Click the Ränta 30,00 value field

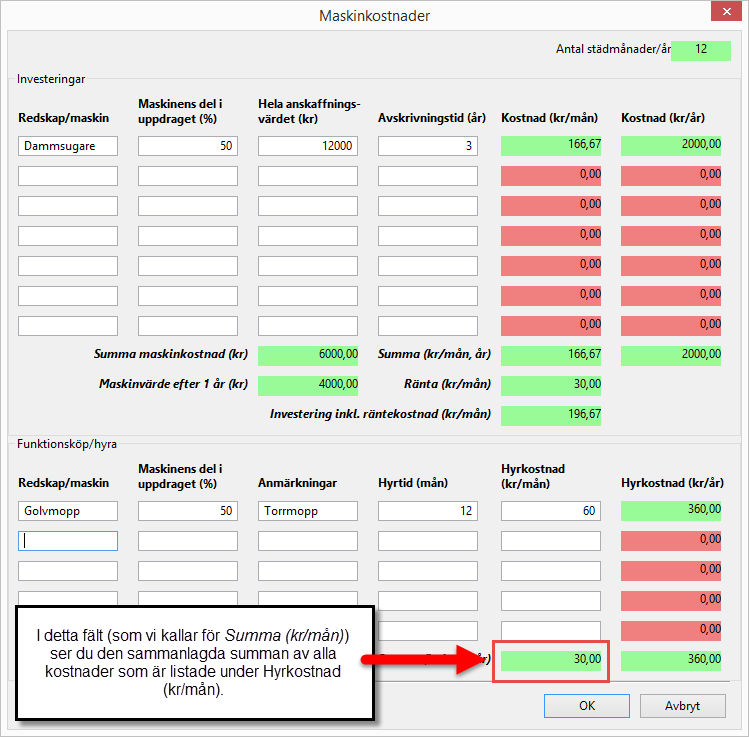551,385
